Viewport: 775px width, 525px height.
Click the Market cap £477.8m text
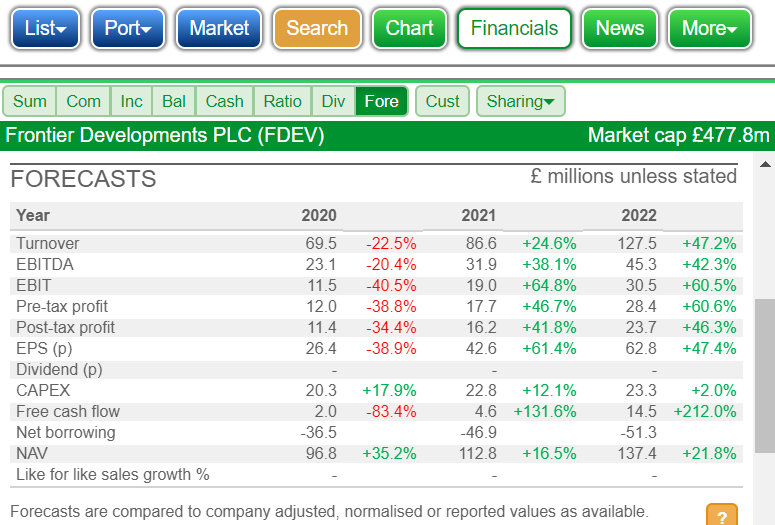pos(679,135)
